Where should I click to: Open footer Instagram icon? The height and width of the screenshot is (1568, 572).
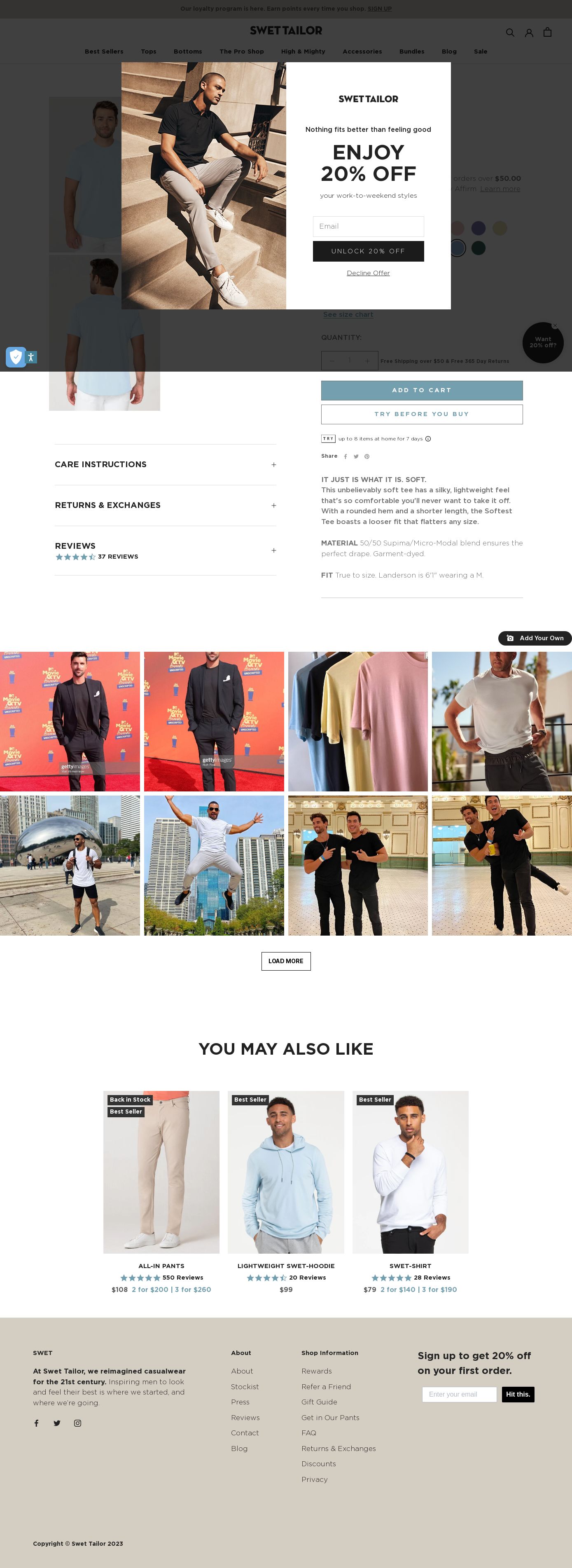point(77,1423)
